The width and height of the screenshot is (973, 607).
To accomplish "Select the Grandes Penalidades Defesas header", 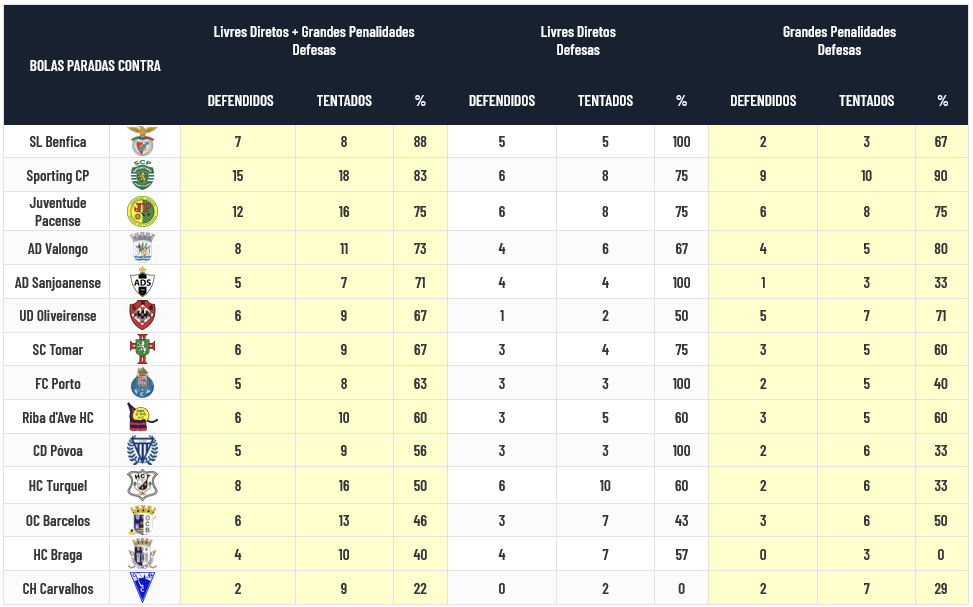I will click(x=839, y=41).
